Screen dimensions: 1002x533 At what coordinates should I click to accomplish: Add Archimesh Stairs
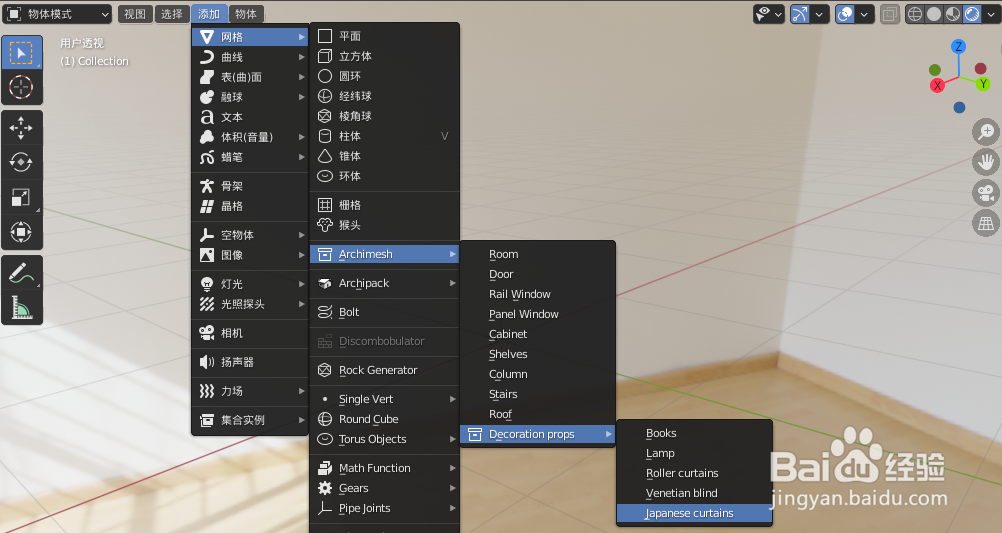pos(537,394)
